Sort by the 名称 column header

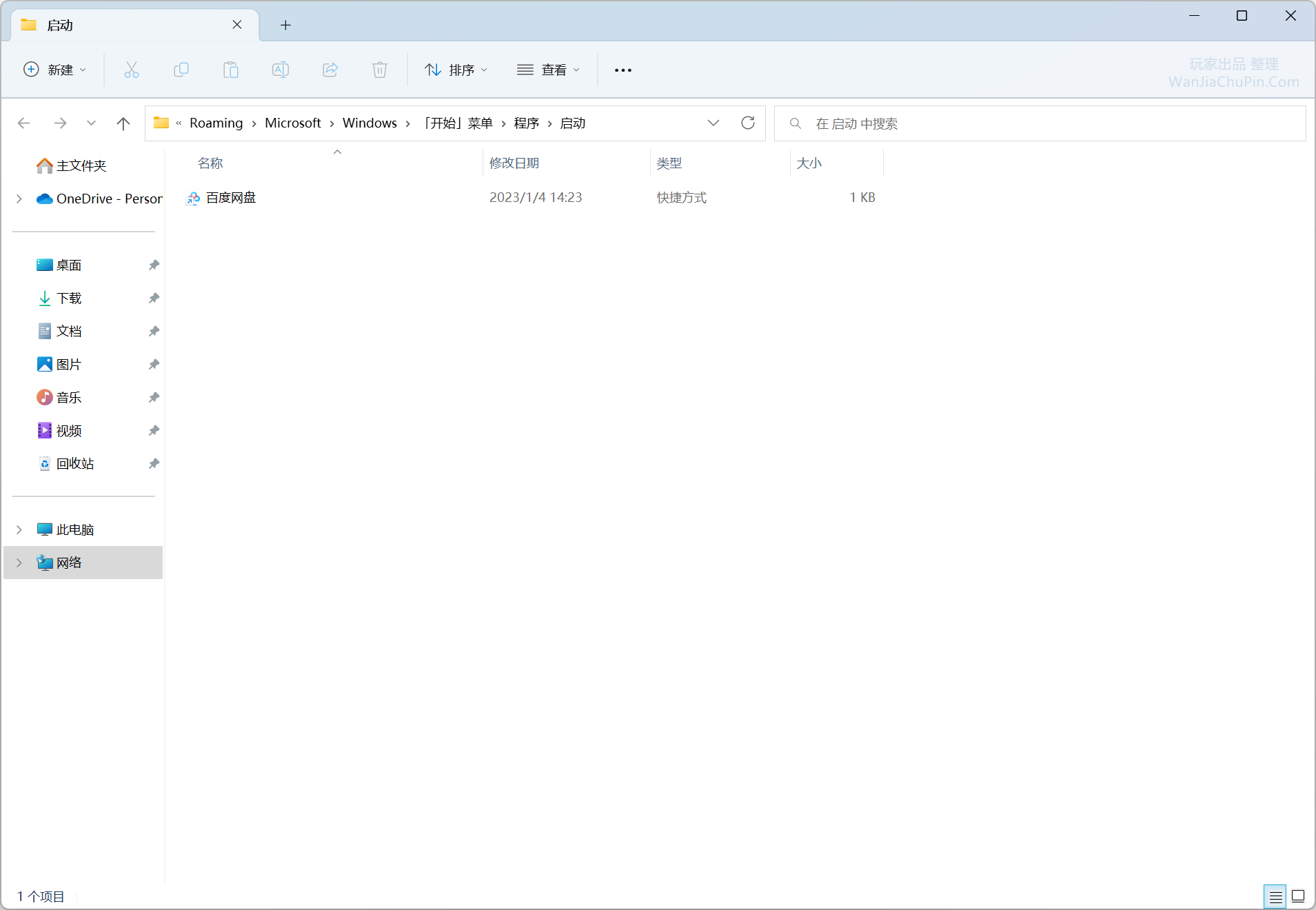[x=210, y=163]
